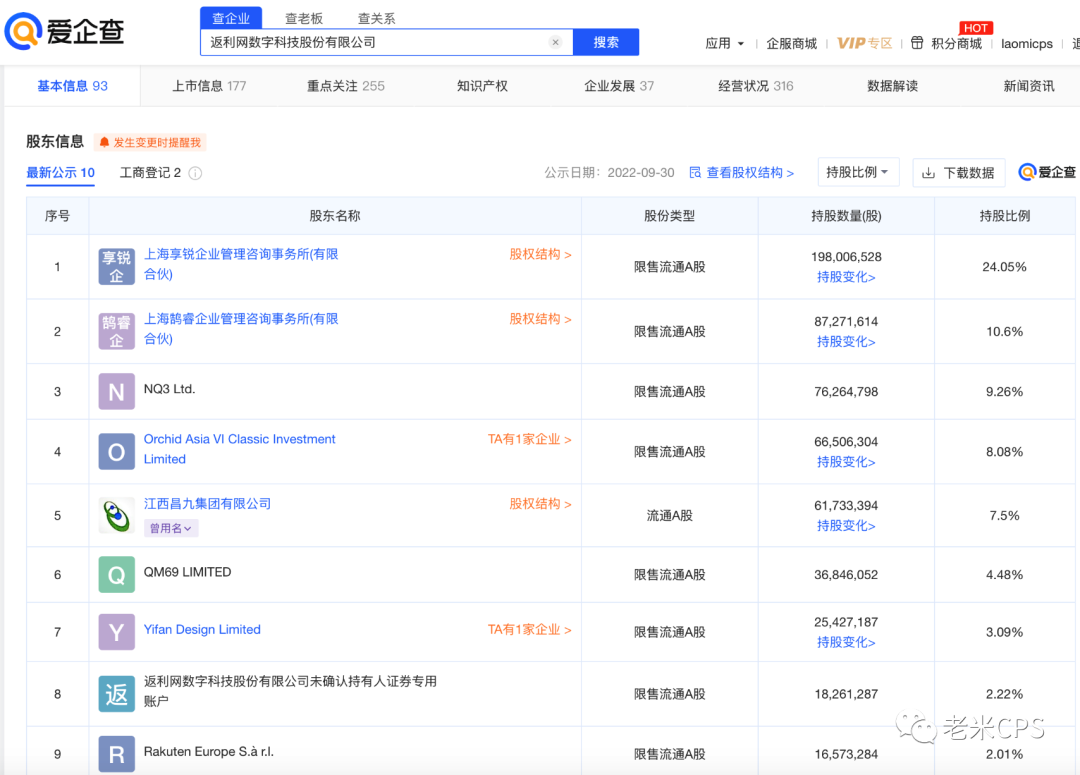This screenshot has width=1080, height=775.
Task: Open 查看股权结构 link
Action: tap(742, 173)
